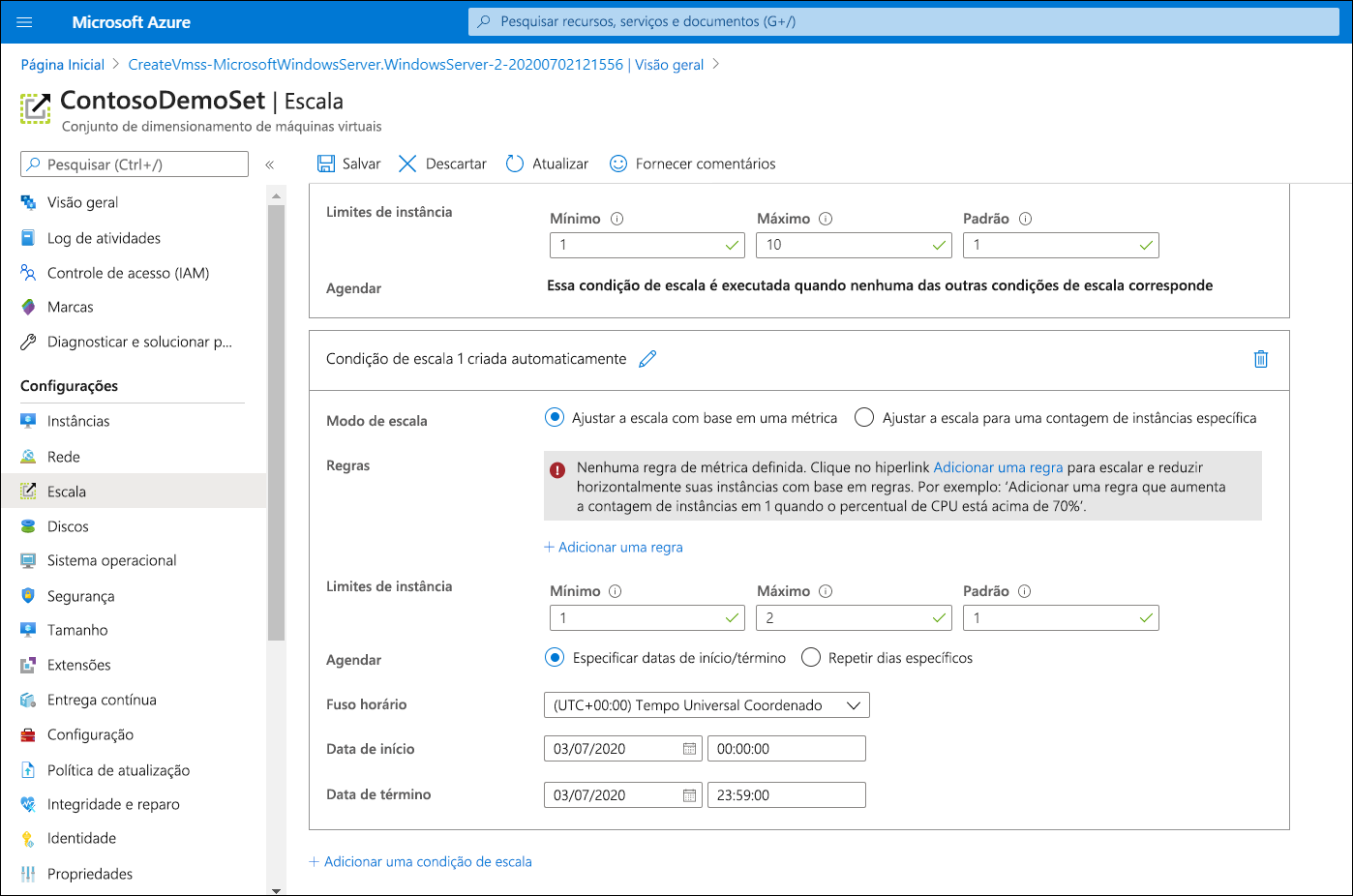Click the smiley feedback icon
Image resolution: width=1353 pixels, height=896 pixels.
pyautogui.click(x=617, y=164)
